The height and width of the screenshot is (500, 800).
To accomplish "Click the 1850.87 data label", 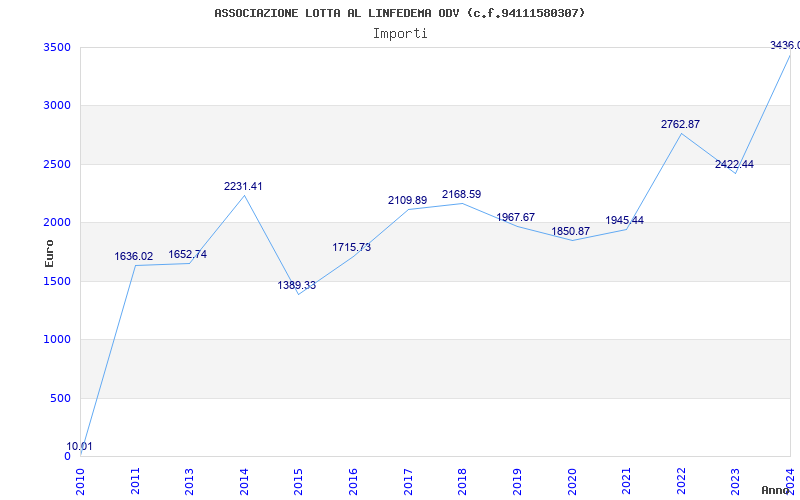I will coord(570,231).
